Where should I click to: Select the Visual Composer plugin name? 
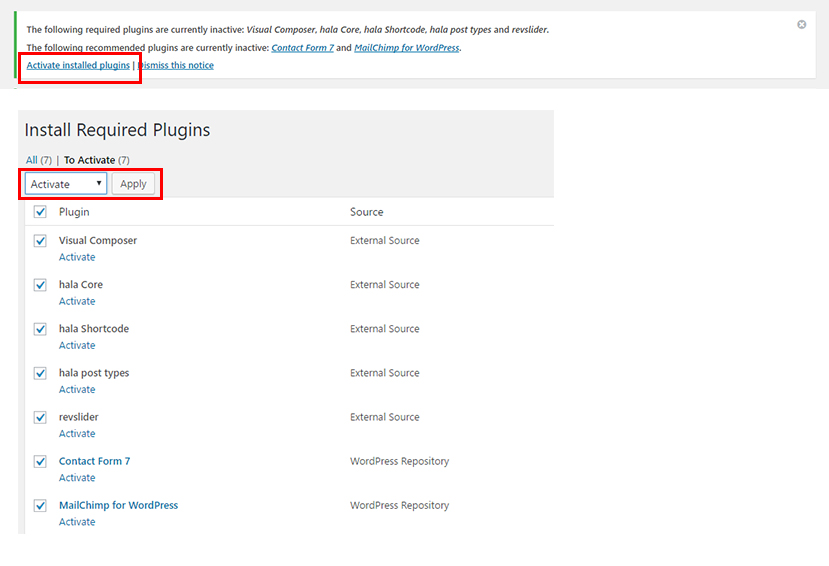coord(98,240)
